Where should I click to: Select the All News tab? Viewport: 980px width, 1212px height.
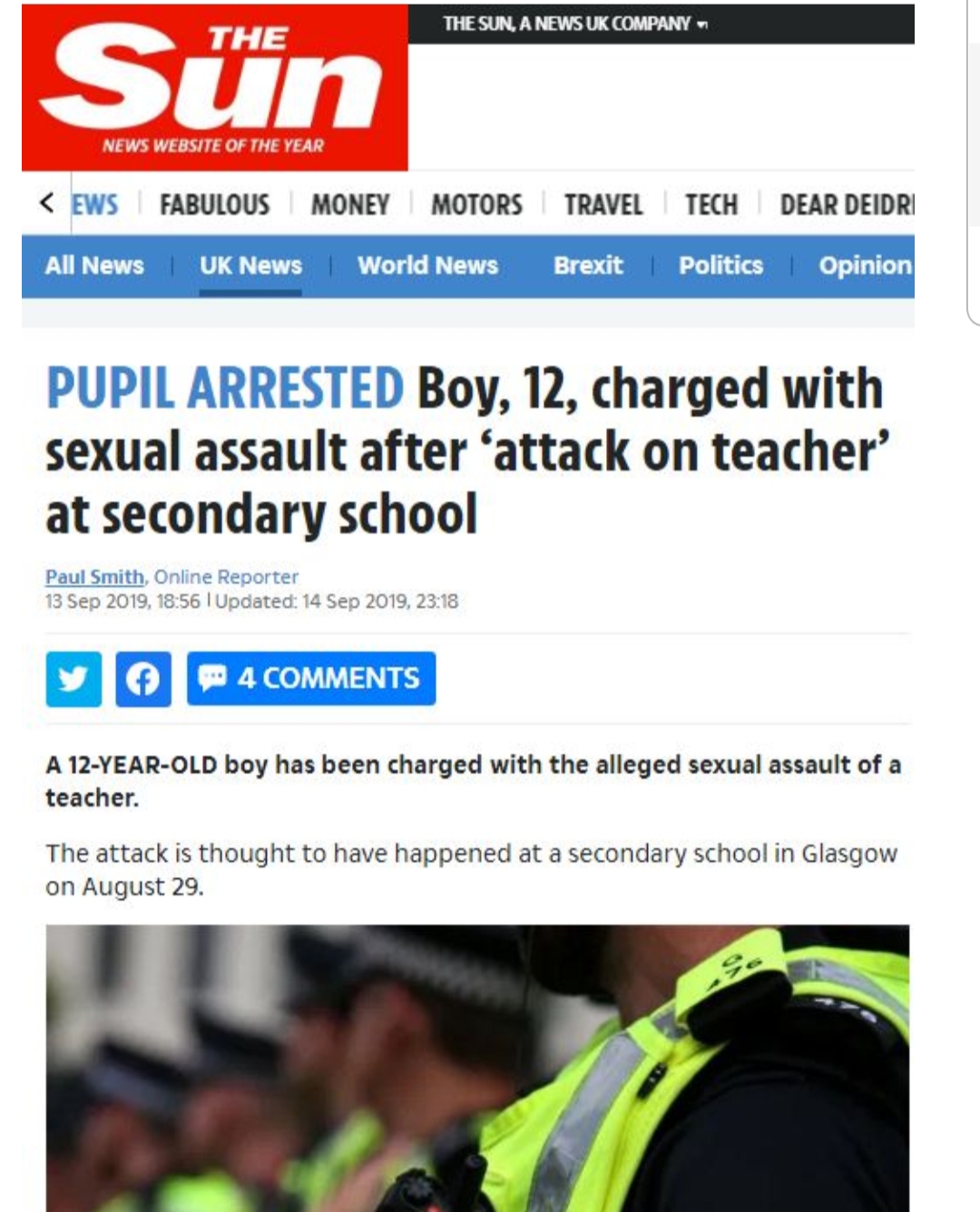coord(94,265)
